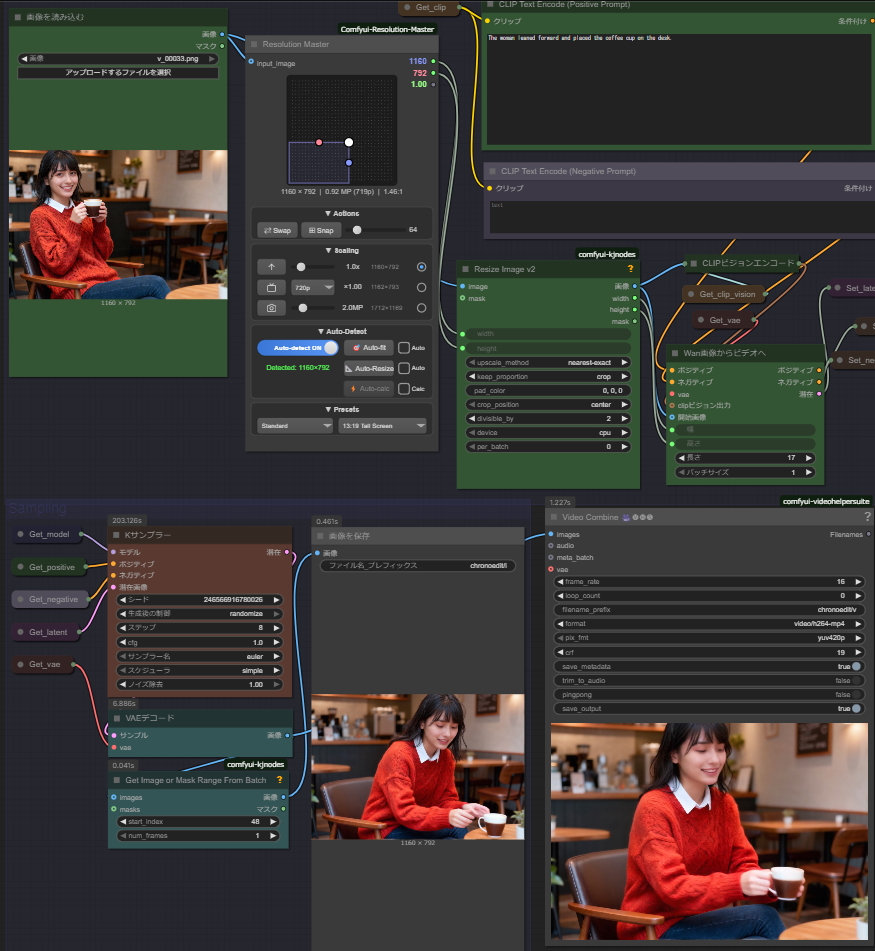Increase frame_rate with its right arrow

(x=859, y=582)
